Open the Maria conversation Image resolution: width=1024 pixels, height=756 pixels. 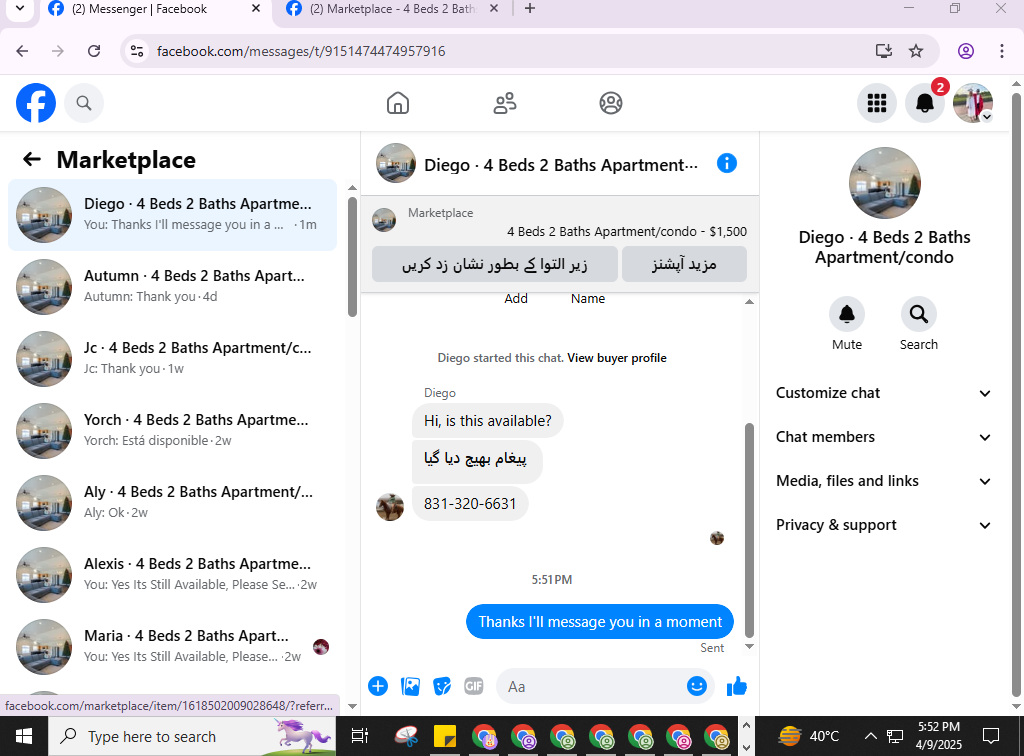pos(172,646)
